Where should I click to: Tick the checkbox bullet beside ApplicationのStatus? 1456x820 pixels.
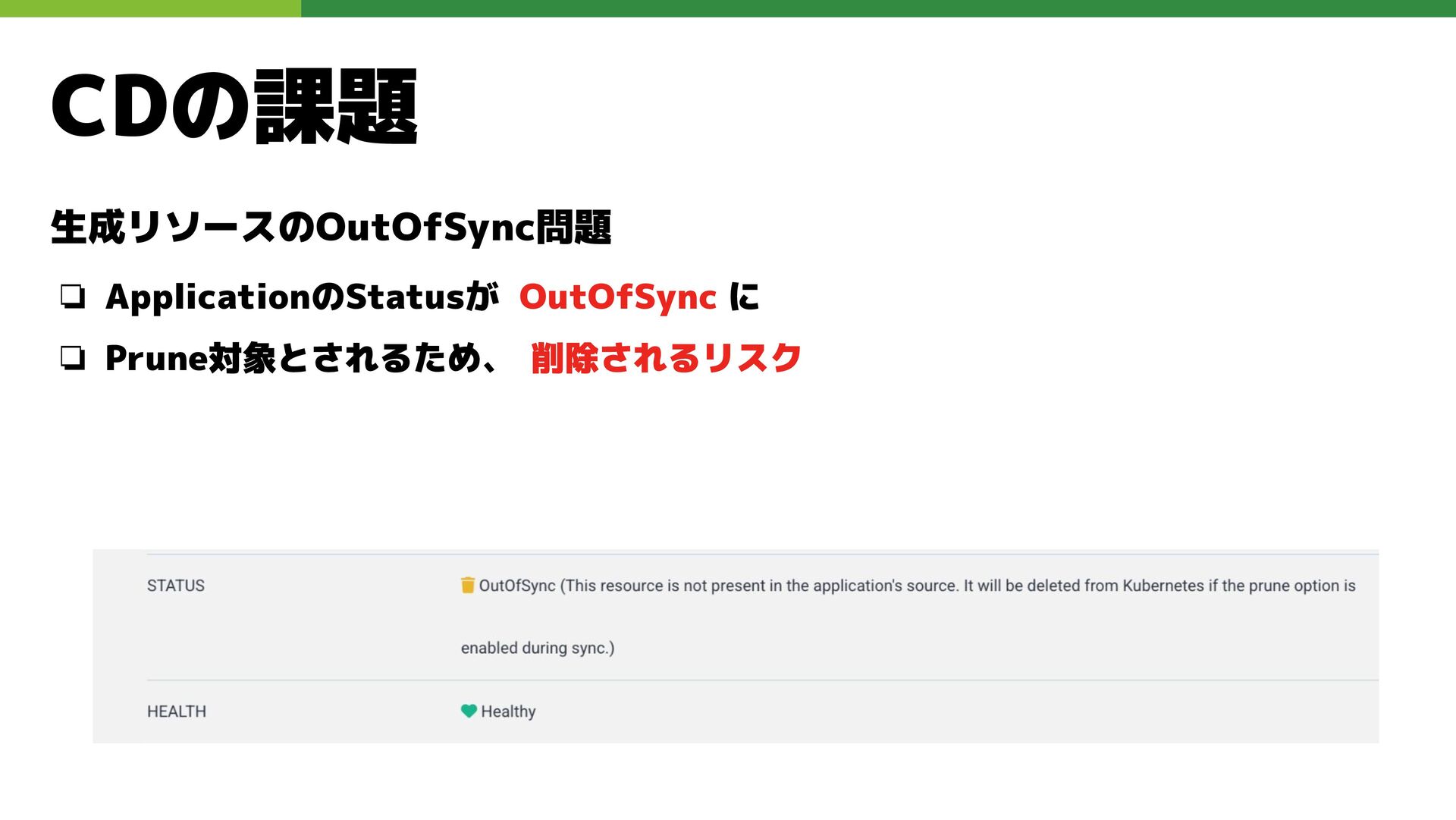tap(73, 296)
